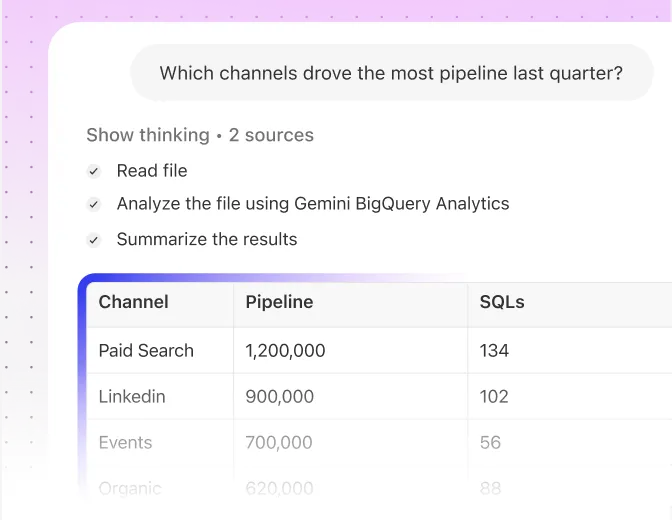This screenshot has height=520, width=672.
Task: Click the 900,000 pipeline value
Action: click(x=279, y=397)
